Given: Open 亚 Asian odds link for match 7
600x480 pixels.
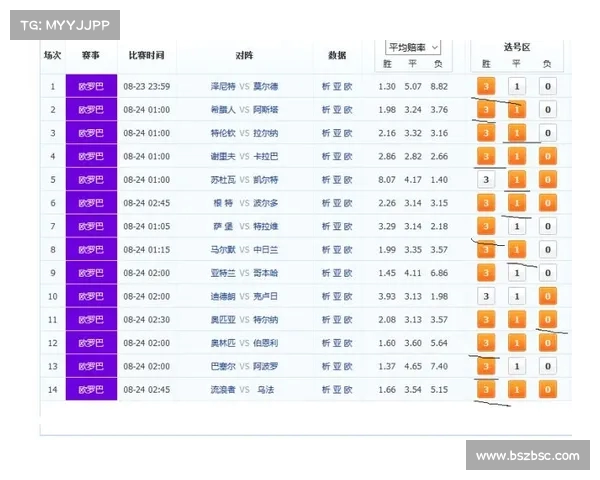Looking at the screenshot, I should tap(337, 227).
